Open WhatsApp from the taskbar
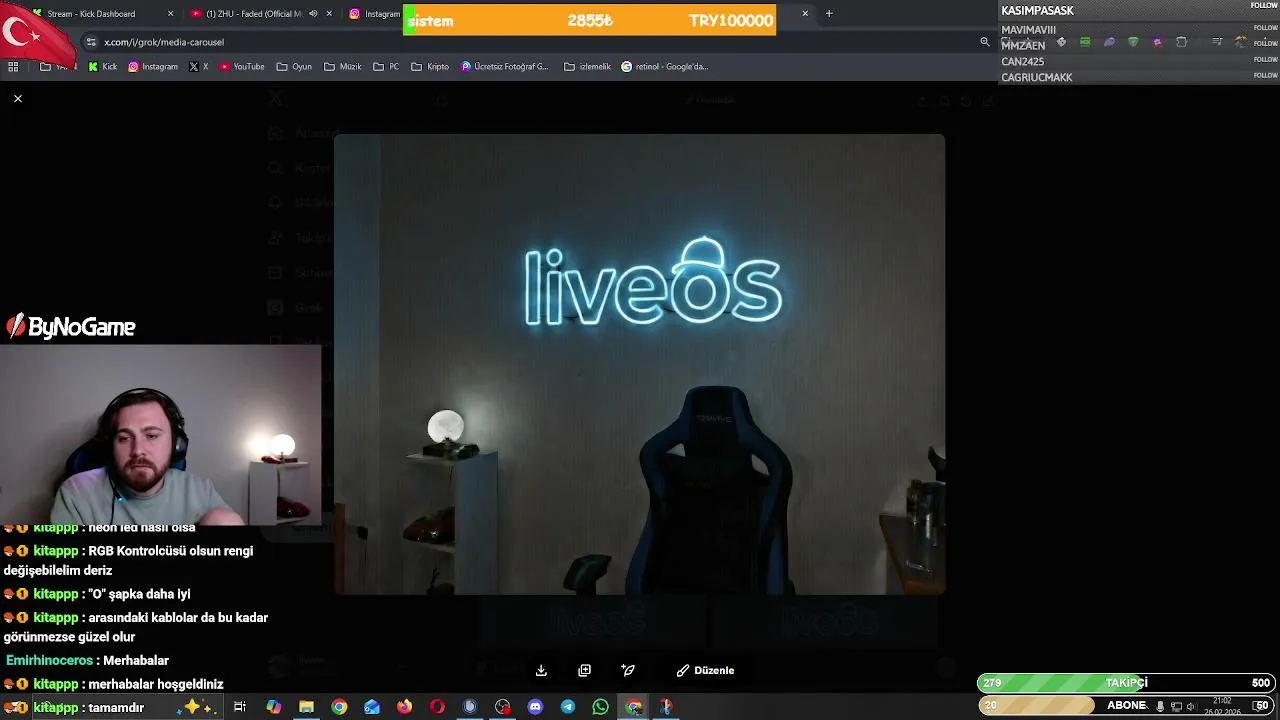This screenshot has width=1280, height=720. [600, 707]
